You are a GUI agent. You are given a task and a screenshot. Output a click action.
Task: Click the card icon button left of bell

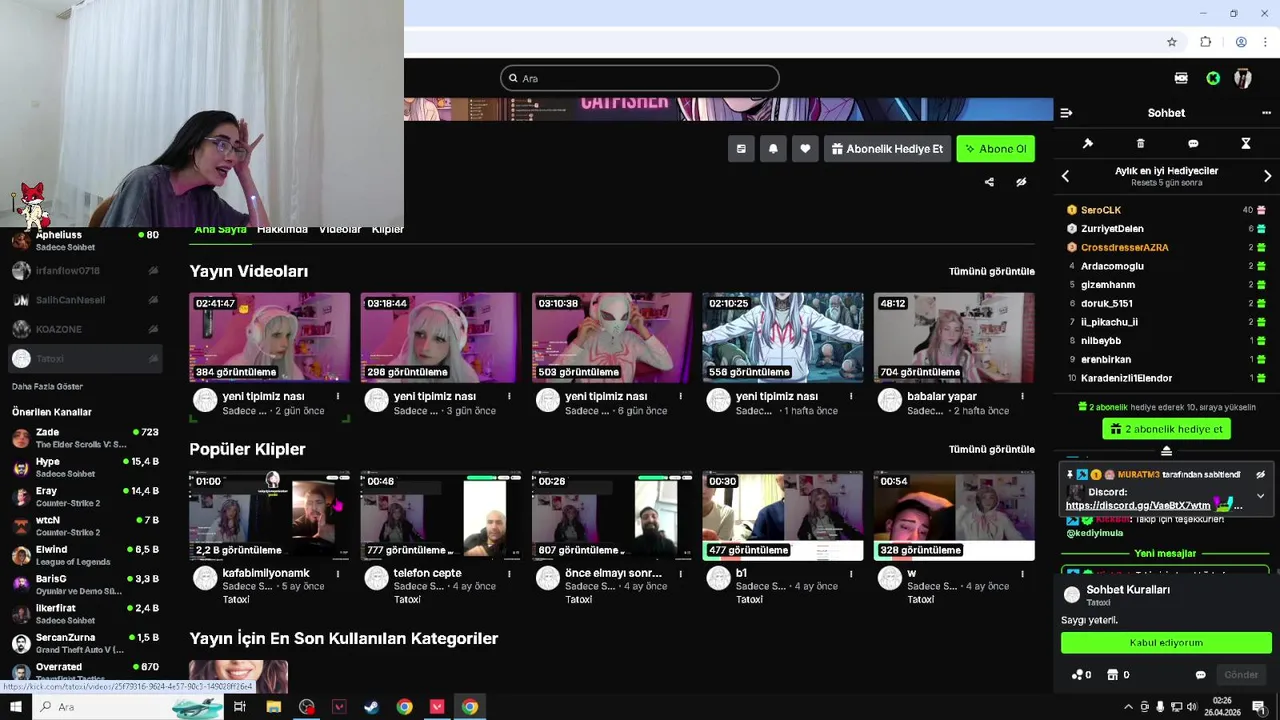[741, 149]
